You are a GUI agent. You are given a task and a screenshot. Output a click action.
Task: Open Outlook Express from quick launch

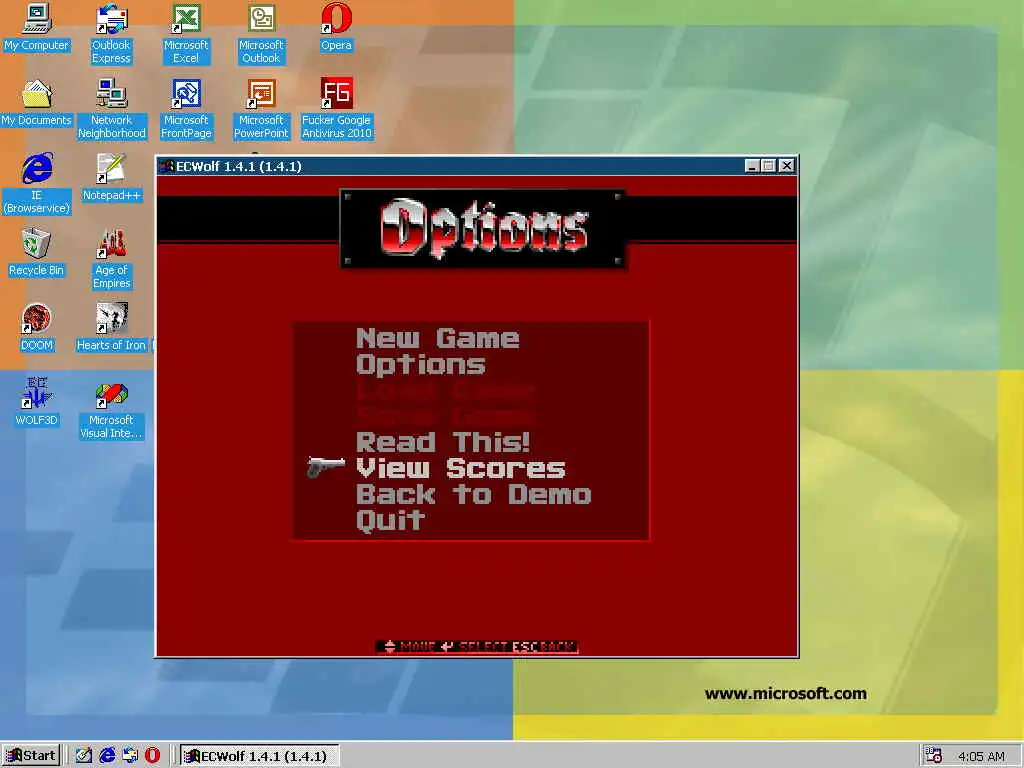(x=129, y=756)
